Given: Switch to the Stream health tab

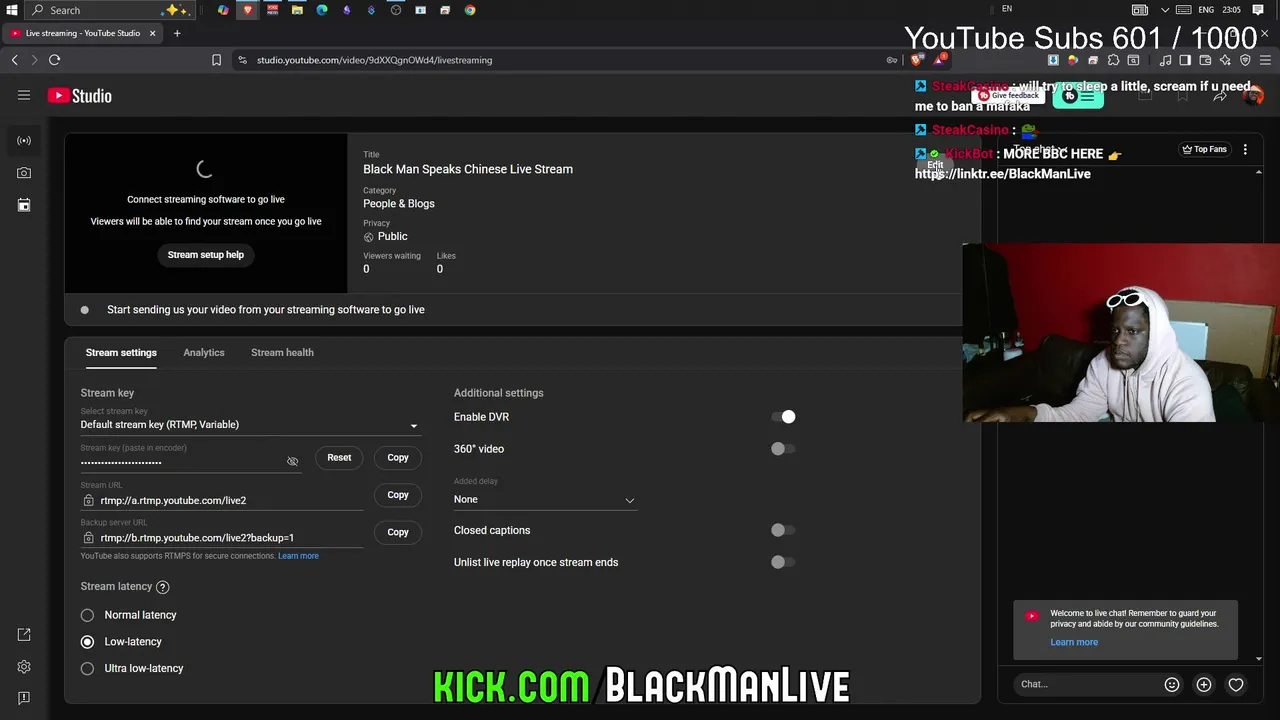Looking at the screenshot, I should (x=282, y=353).
